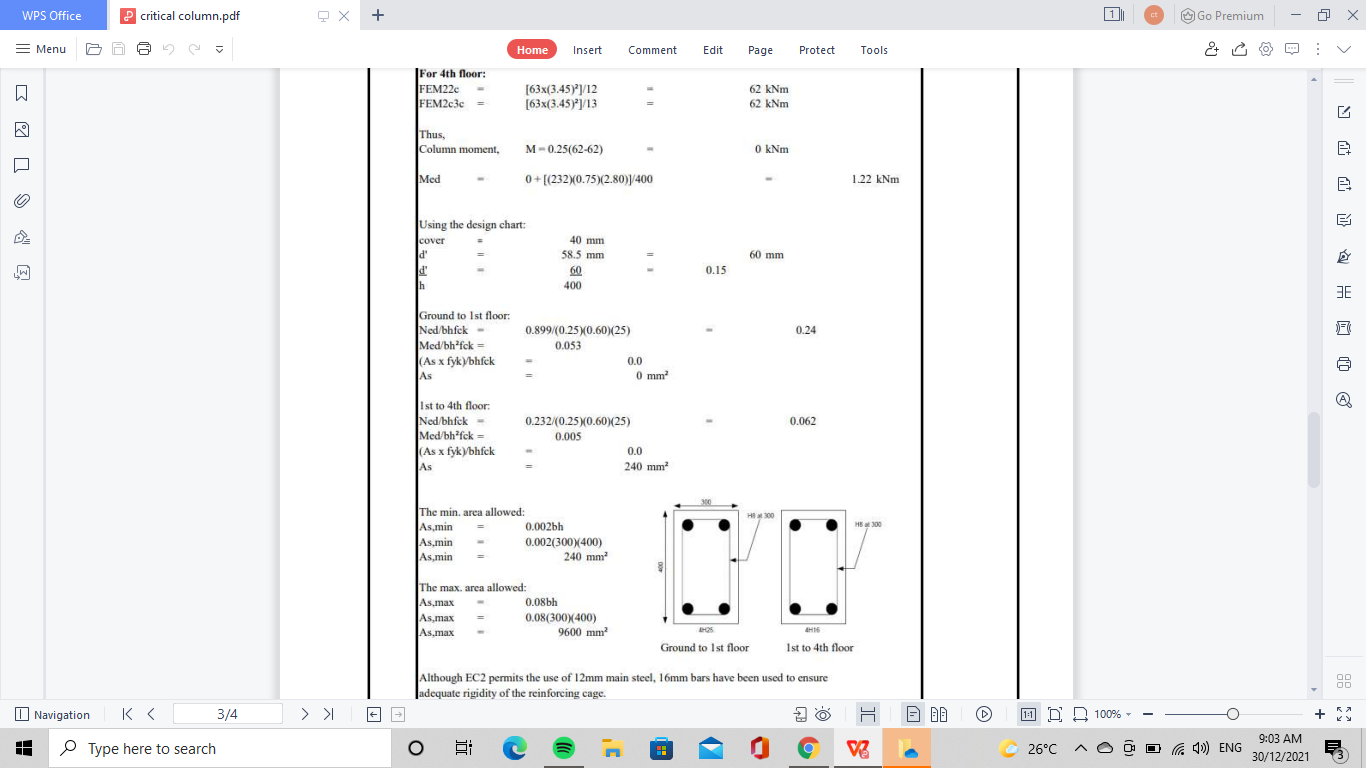Click the previous view back button
This screenshot has height=768, width=1366.
pyautogui.click(x=374, y=714)
